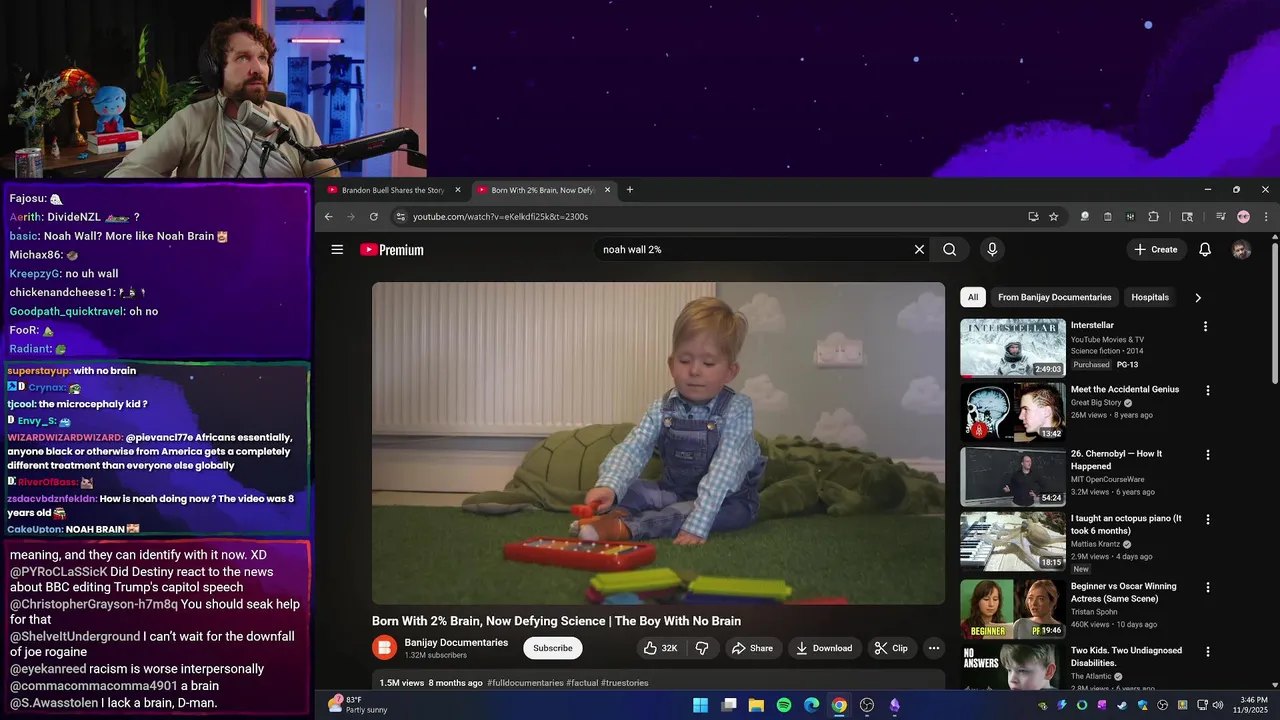Open Interstellar thumbnail
This screenshot has height=720, width=1280.
(1013, 347)
